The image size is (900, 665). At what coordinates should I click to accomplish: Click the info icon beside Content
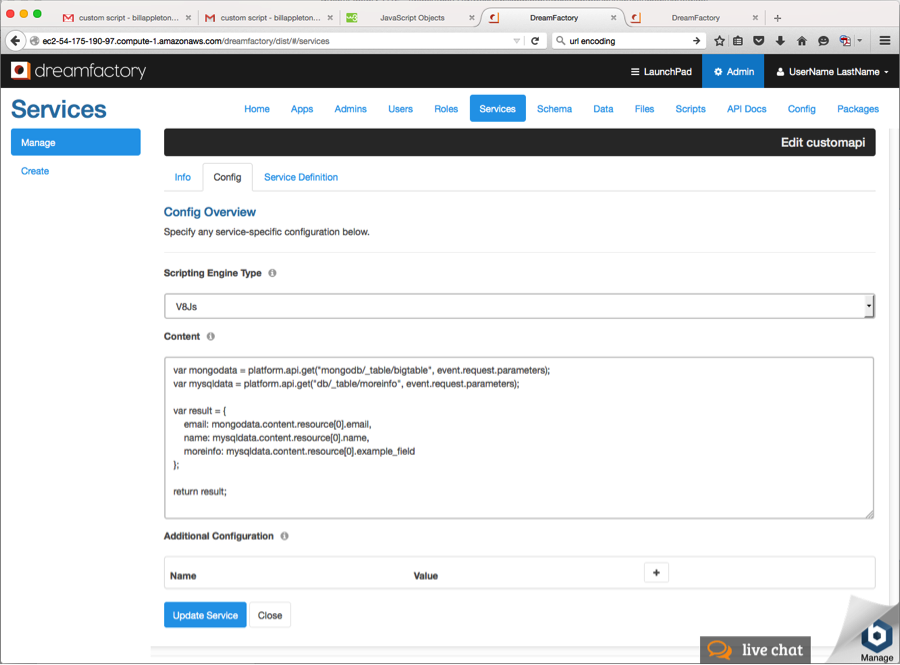pos(211,337)
